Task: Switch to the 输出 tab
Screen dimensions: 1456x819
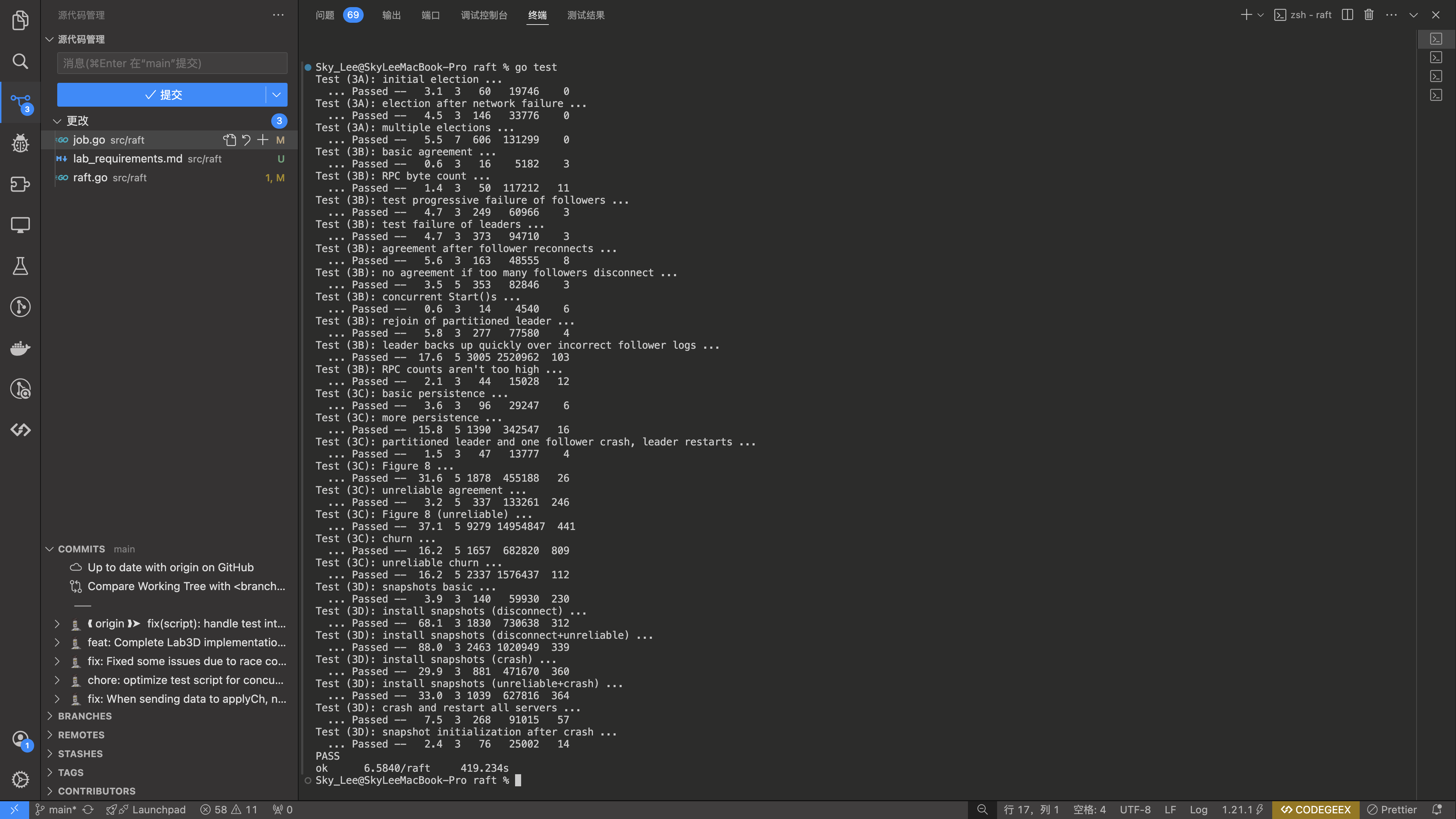Action: [391, 15]
